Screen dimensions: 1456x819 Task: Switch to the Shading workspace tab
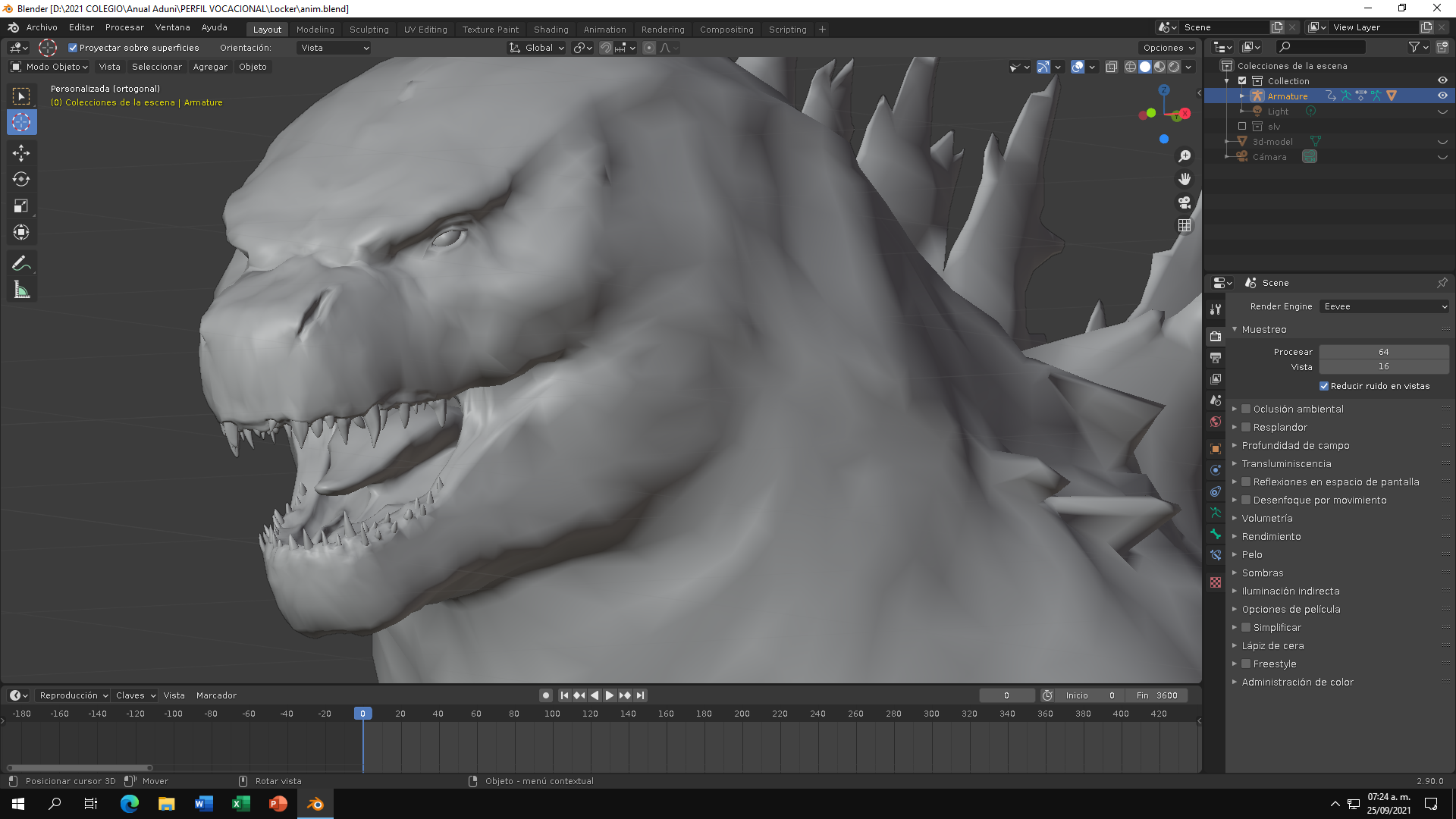coord(551,30)
